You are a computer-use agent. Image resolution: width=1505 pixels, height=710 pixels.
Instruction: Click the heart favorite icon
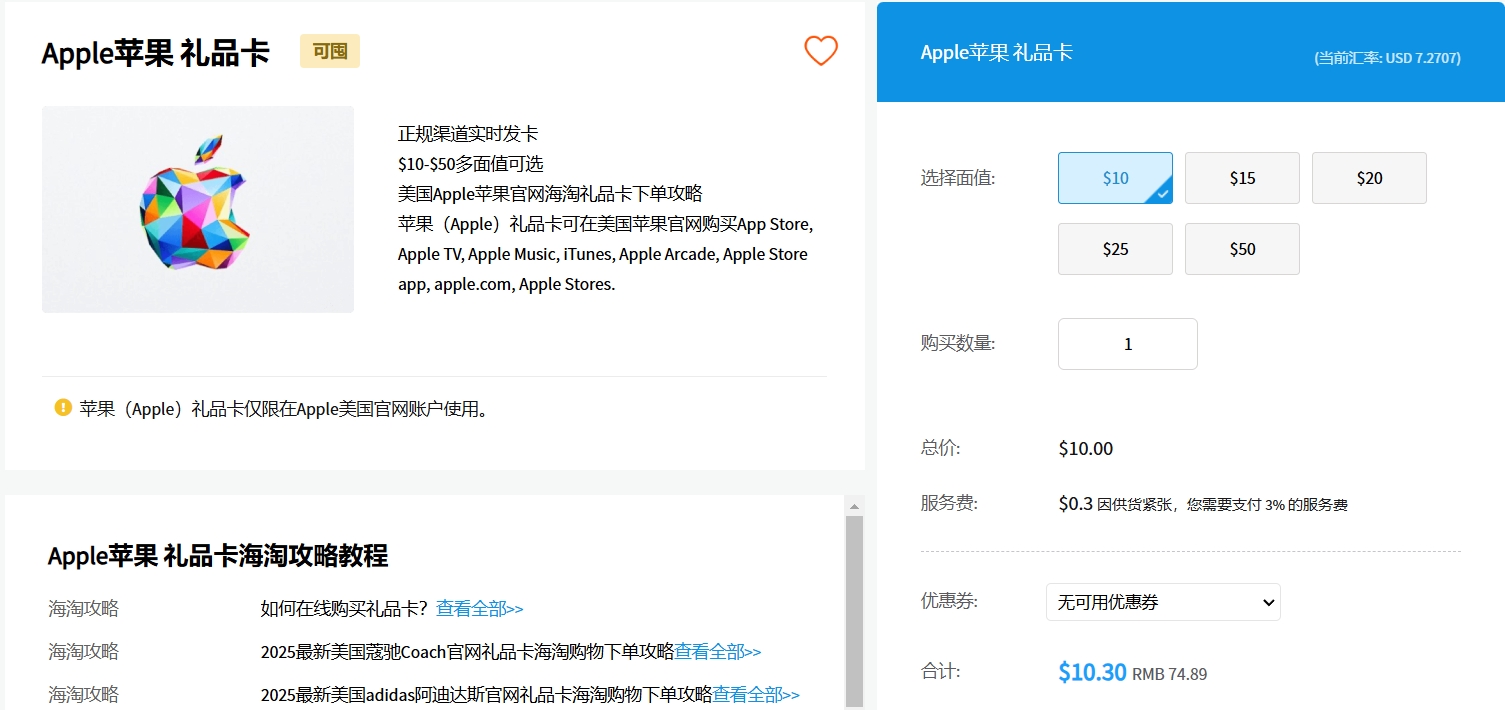pyautogui.click(x=821, y=51)
